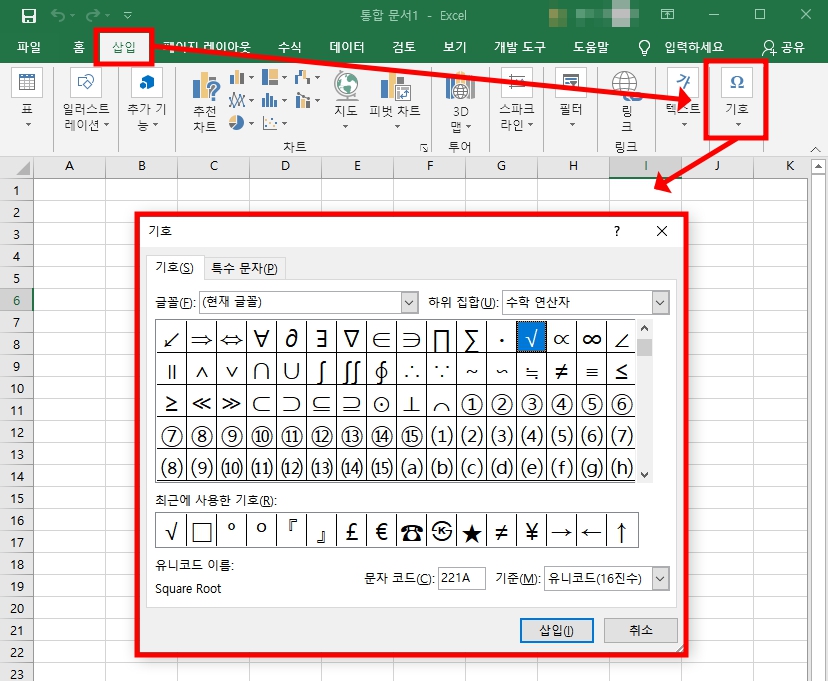Click the lightbulb 입력하세요 search box

tap(681, 47)
